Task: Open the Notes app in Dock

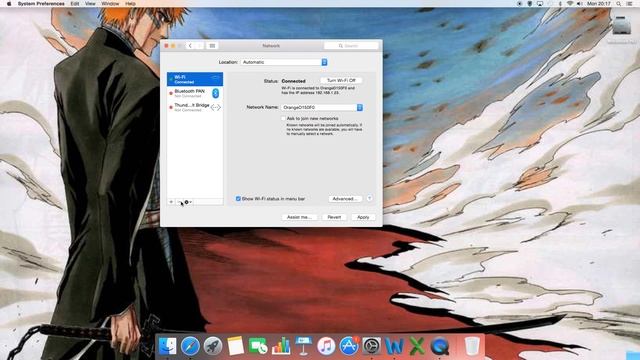Action: pos(236,346)
